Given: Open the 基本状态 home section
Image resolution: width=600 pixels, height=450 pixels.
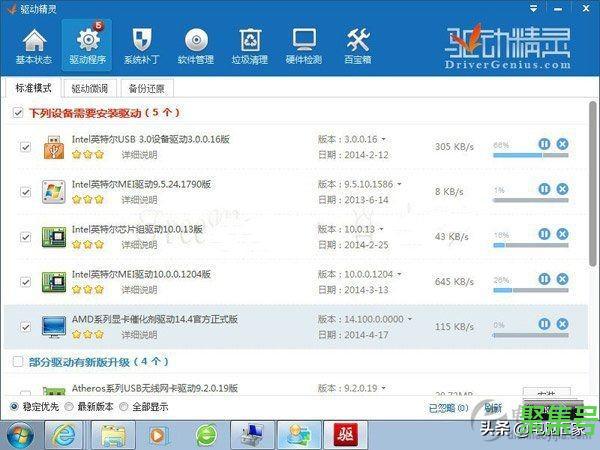Looking at the screenshot, I should (34, 47).
